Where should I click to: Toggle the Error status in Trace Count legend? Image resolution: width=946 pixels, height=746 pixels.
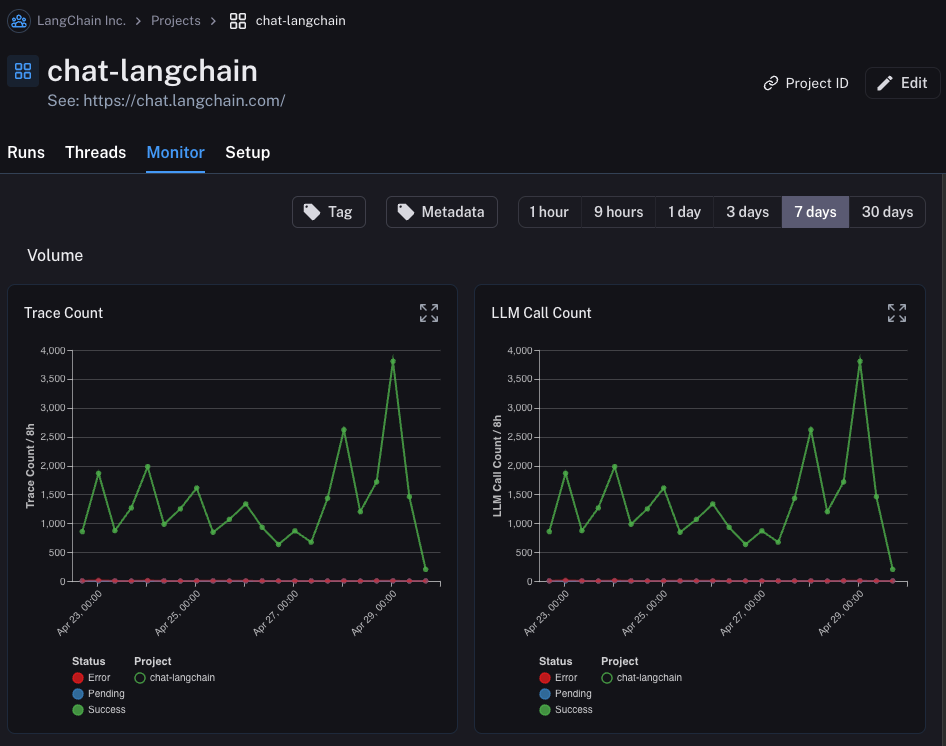[91, 678]
